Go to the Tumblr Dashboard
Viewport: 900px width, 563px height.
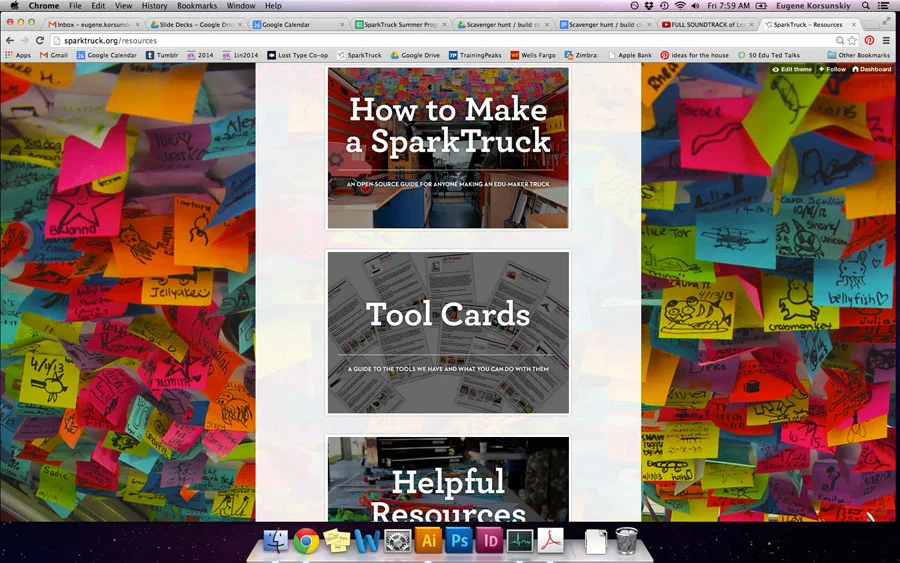[x=871, y=69]
